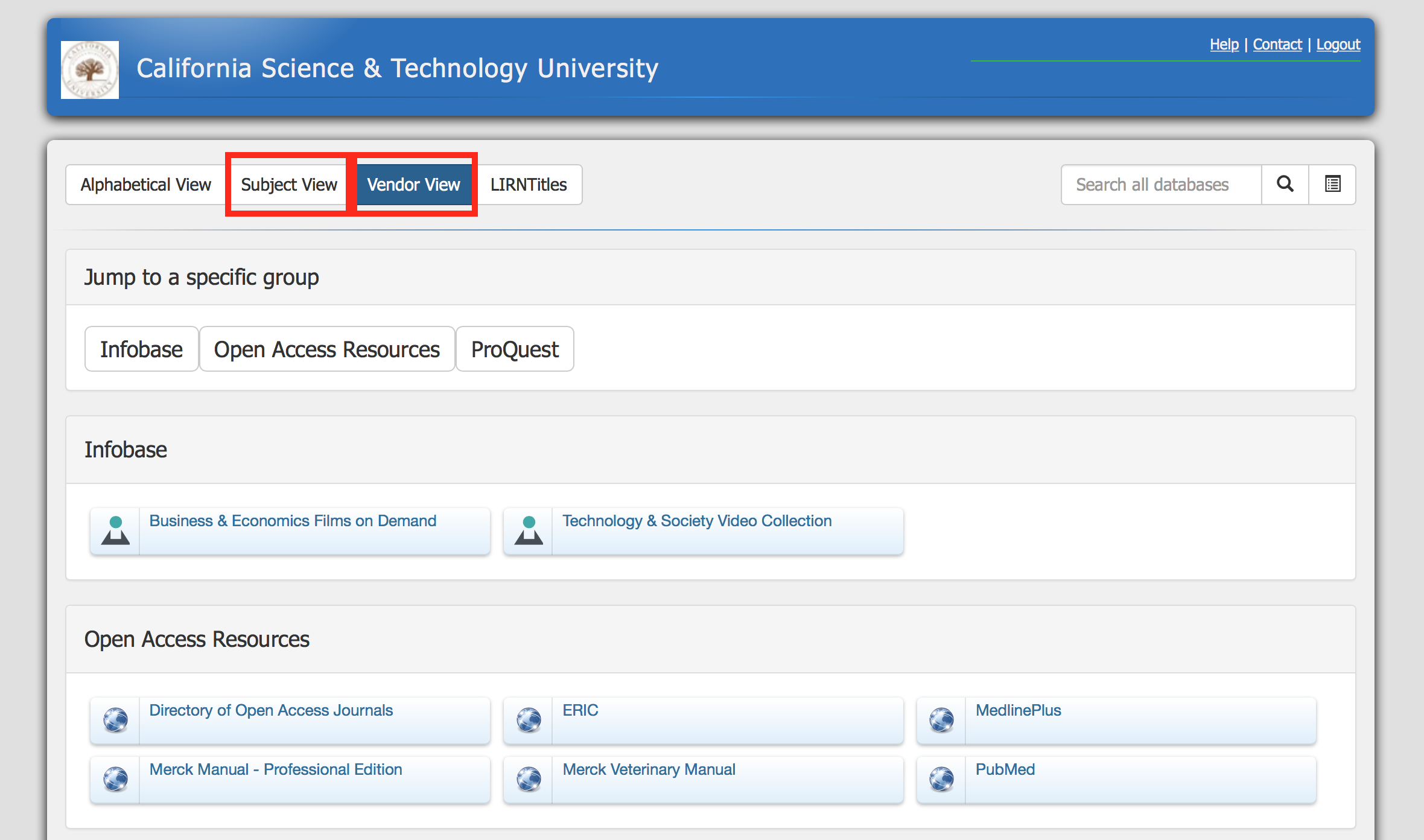Open Technology & Society Video Collection
Image resolution: width=1424 pixels, height=840 pixels.
(x=697, y=521)
